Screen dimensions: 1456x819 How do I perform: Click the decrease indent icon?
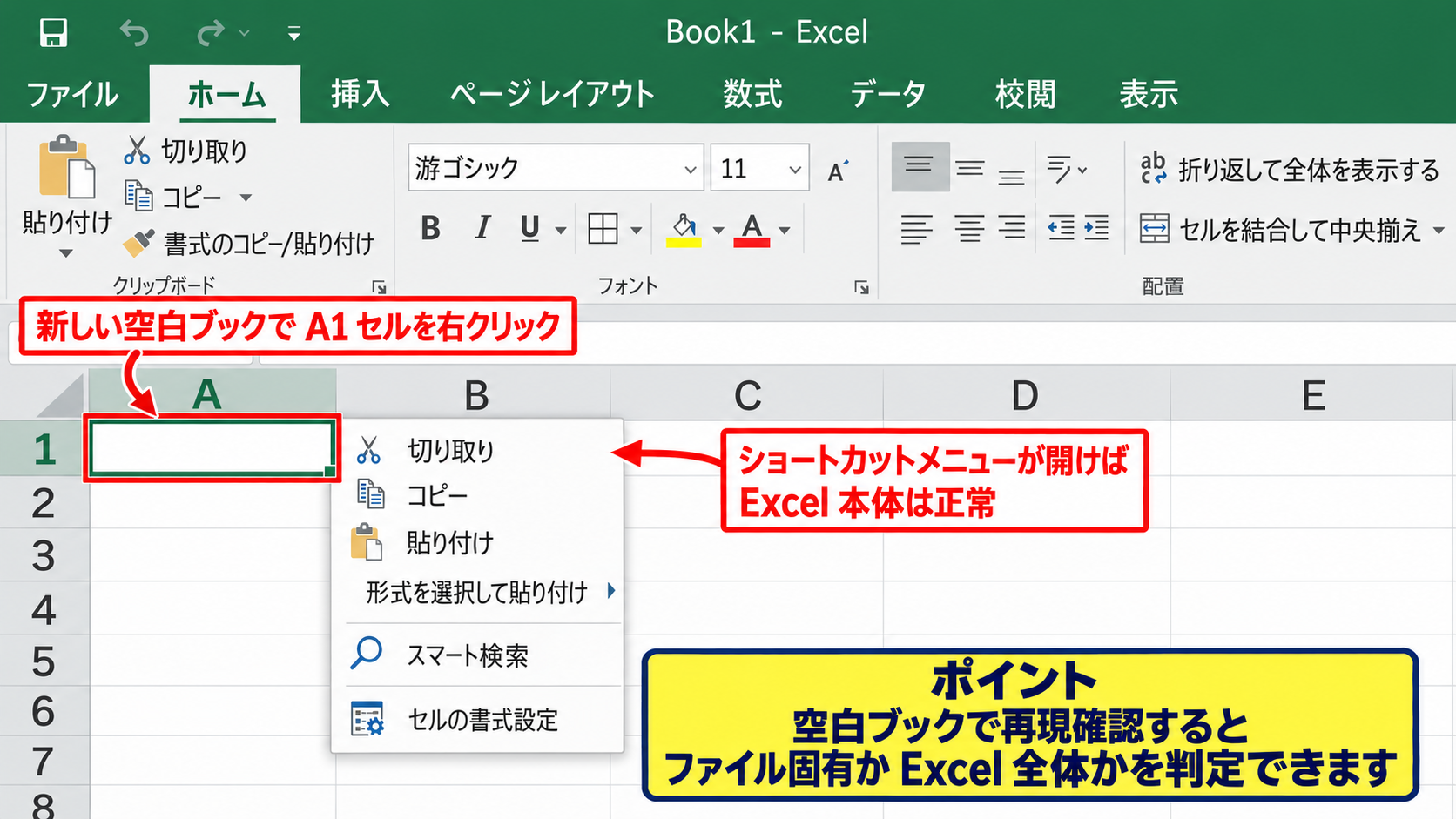[1061, 229]
